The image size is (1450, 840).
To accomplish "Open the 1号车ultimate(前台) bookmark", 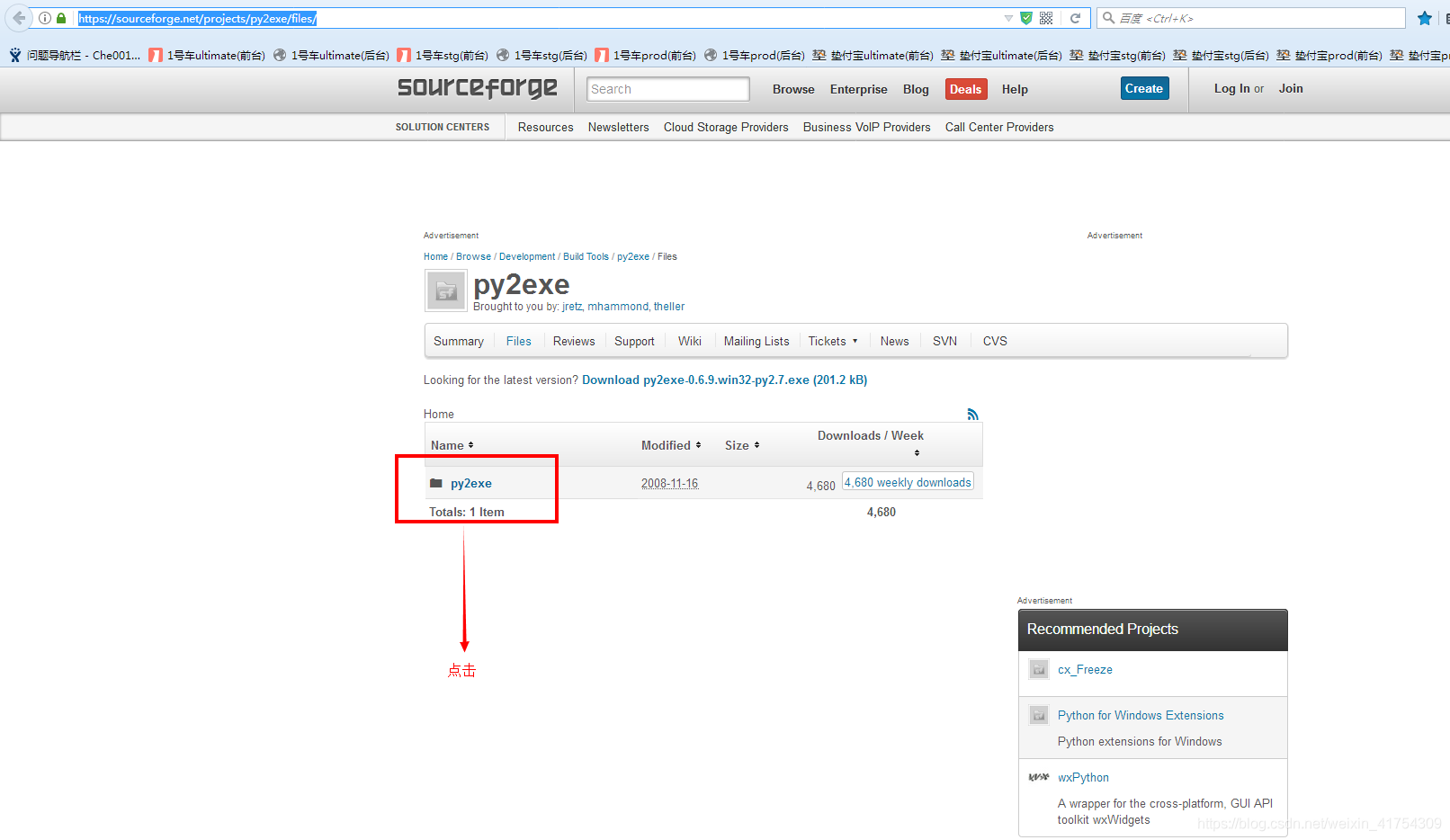I will [x=207, y=55].
